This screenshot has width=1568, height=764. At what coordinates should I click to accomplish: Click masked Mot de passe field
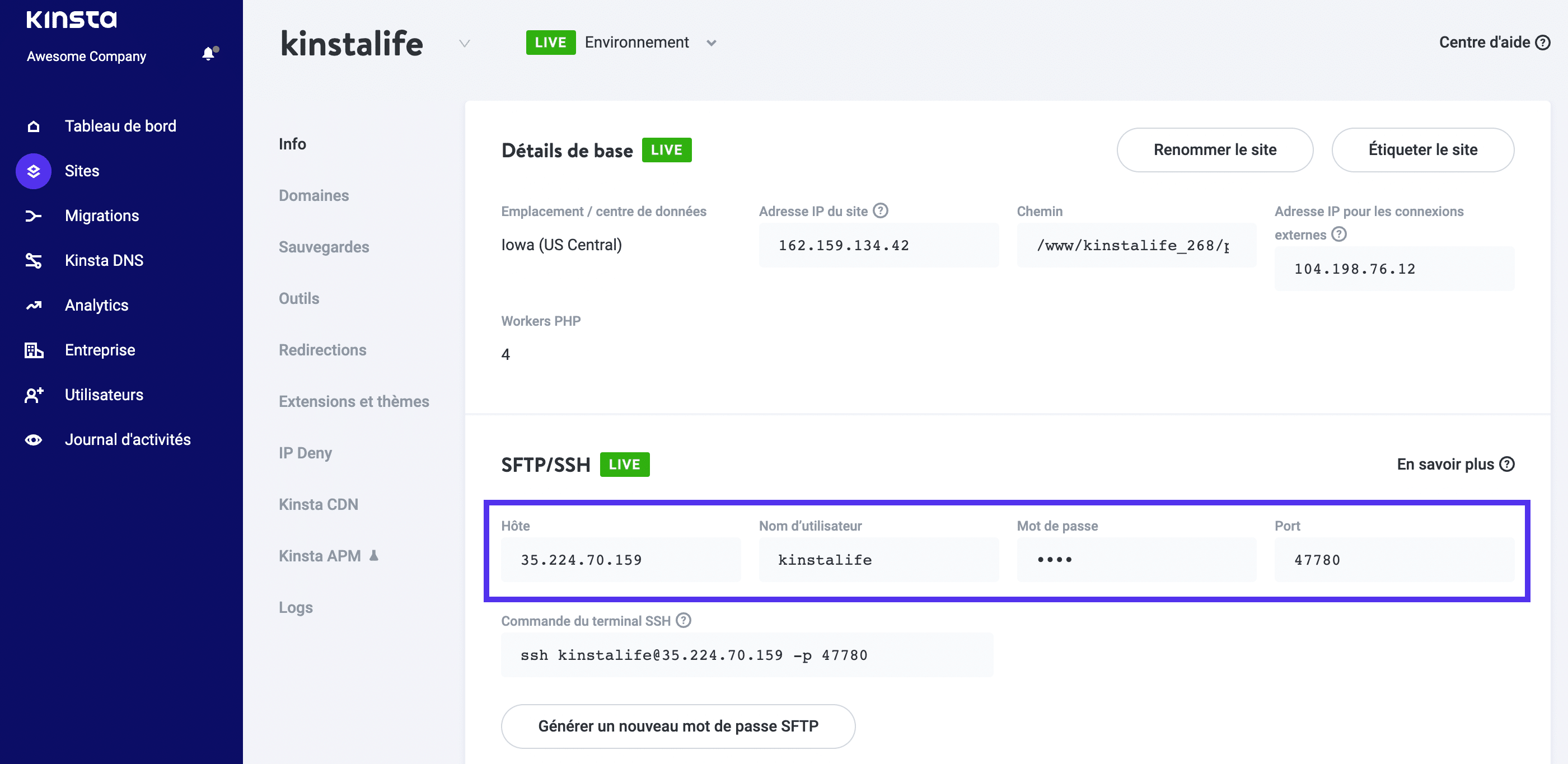coord(1136,560)
